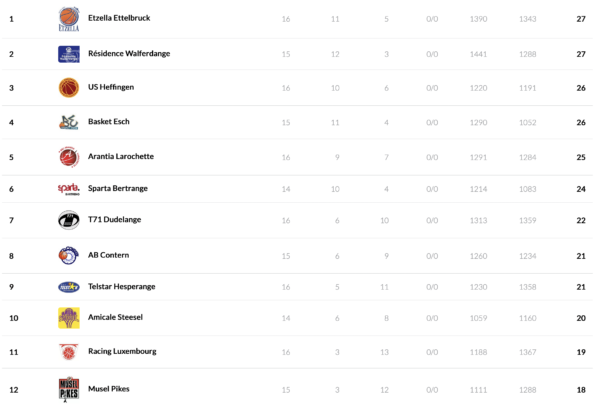Click the Sparta Bertrange logo
This screenshot has width=600, height=412.
coord(68,189)
